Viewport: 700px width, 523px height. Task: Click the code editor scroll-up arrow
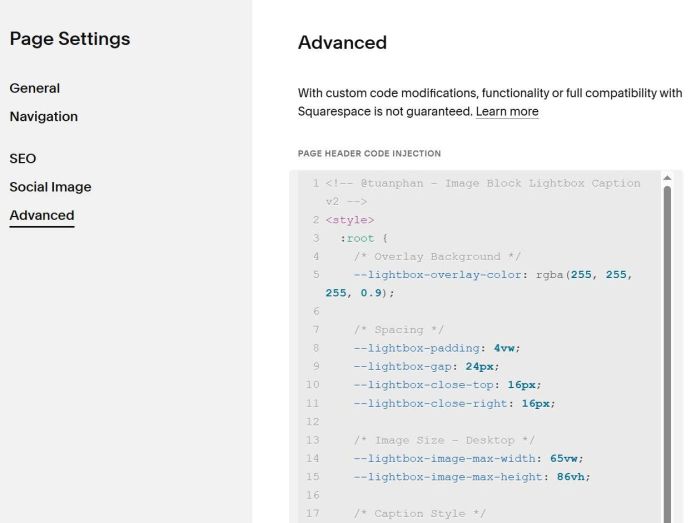(x=667, y=178)
